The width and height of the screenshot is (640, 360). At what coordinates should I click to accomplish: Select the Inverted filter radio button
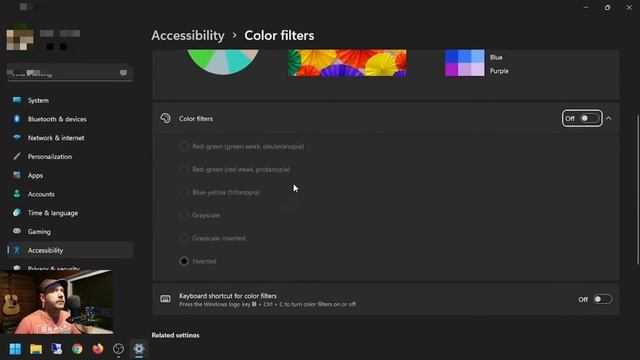click(x=184, y=261)
